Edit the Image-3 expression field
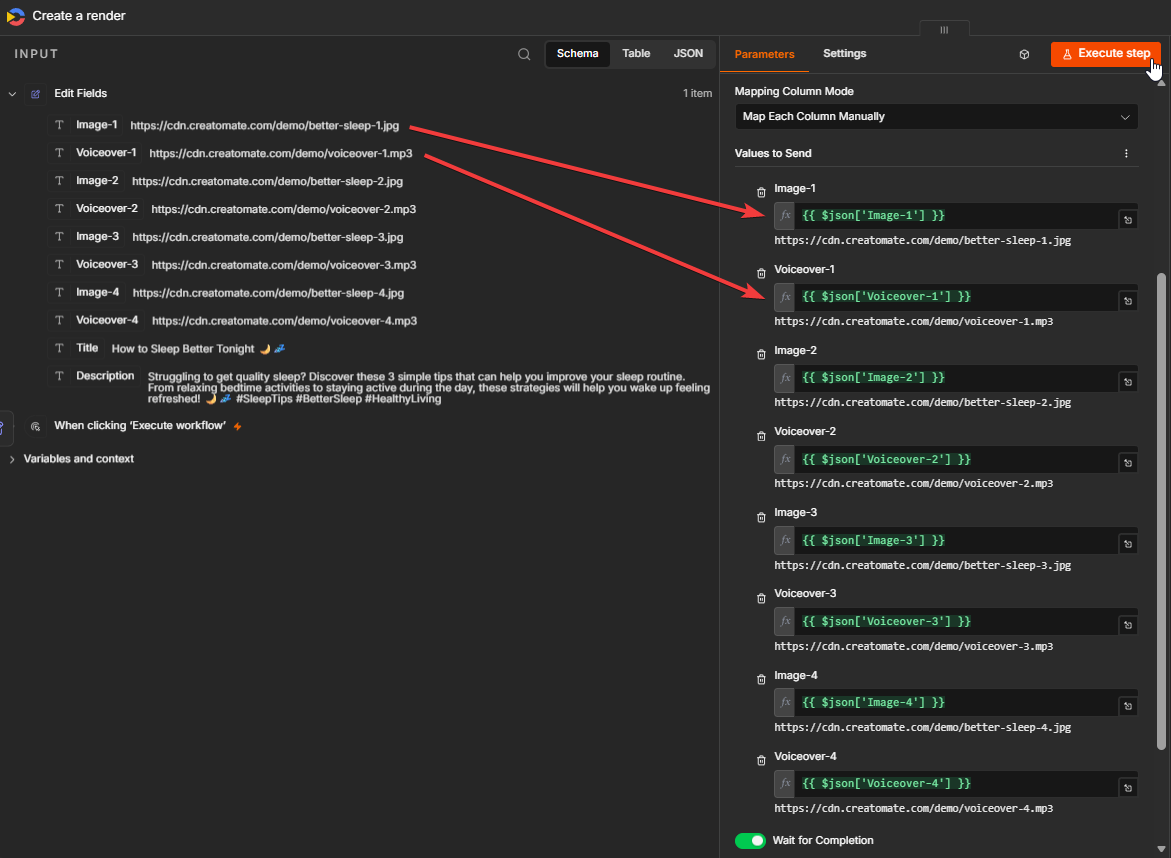 pyautogui.click(x=956, y=540)
